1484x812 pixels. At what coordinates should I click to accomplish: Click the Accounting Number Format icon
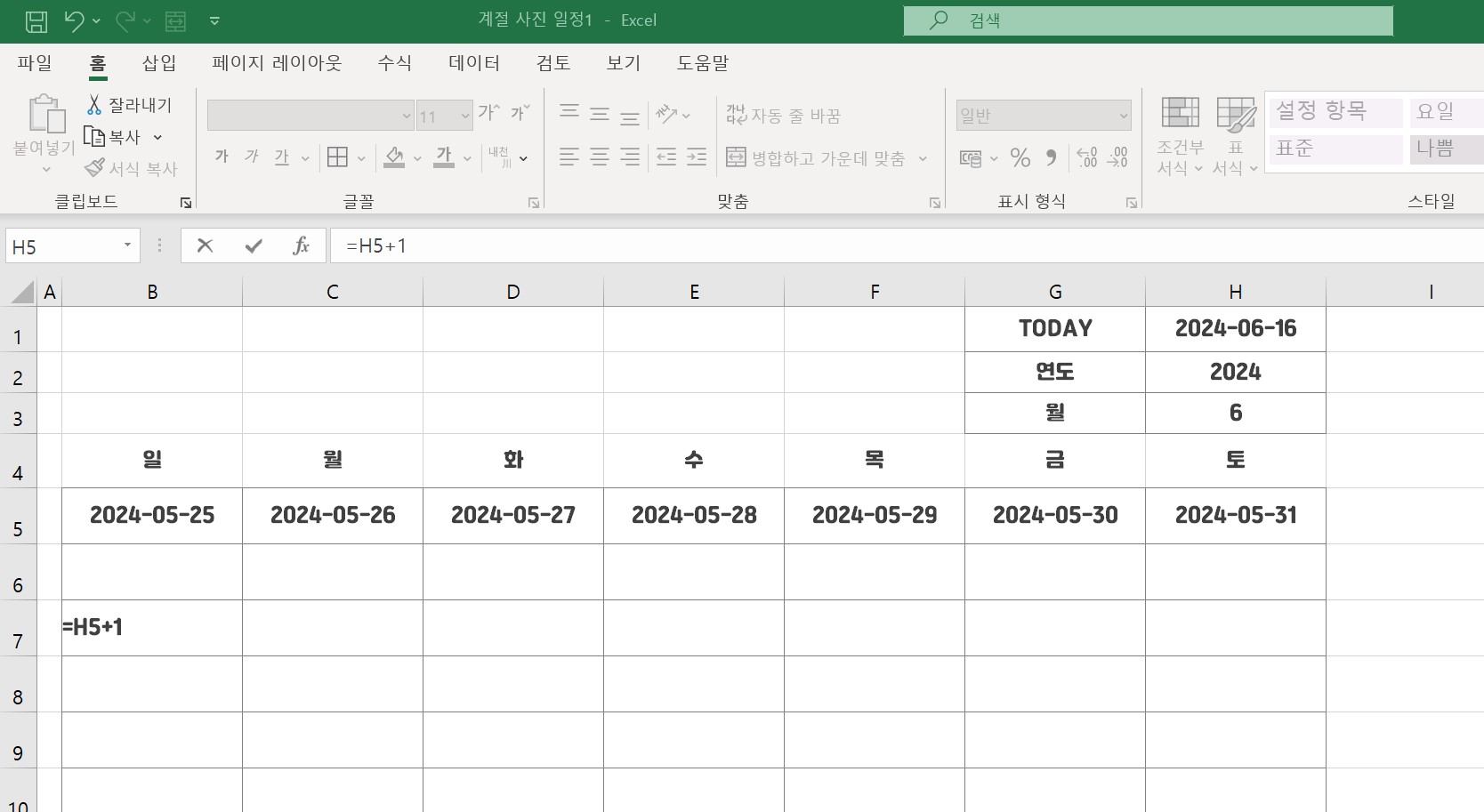[x=971, y=158]
